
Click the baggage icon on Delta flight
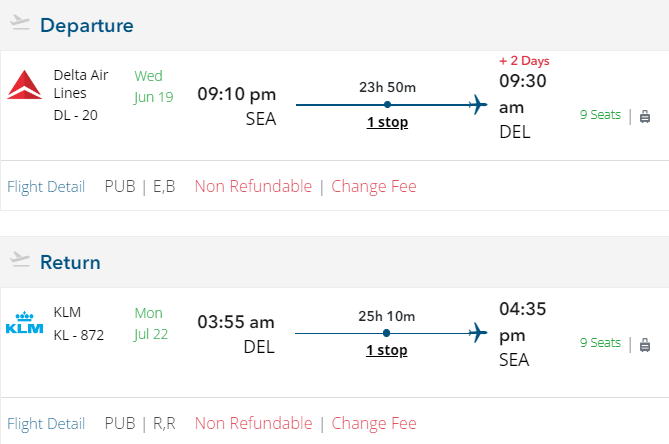click(645, 115)
